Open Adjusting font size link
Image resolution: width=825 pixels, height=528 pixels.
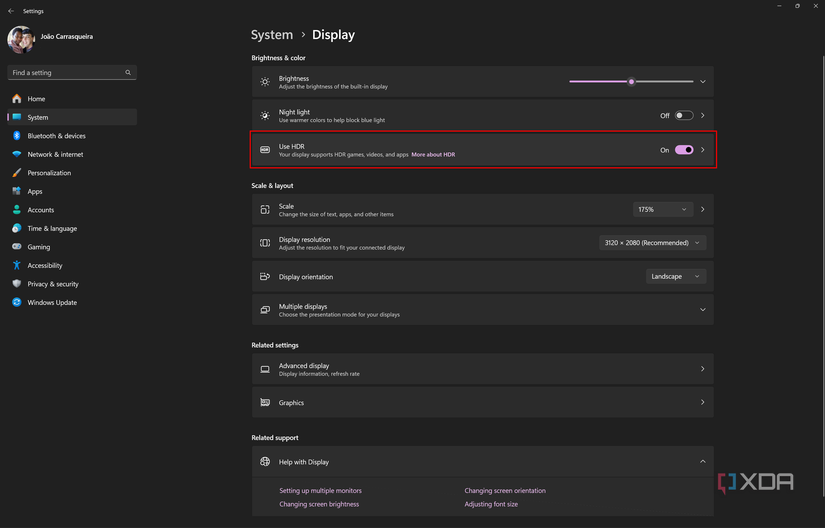491,504
